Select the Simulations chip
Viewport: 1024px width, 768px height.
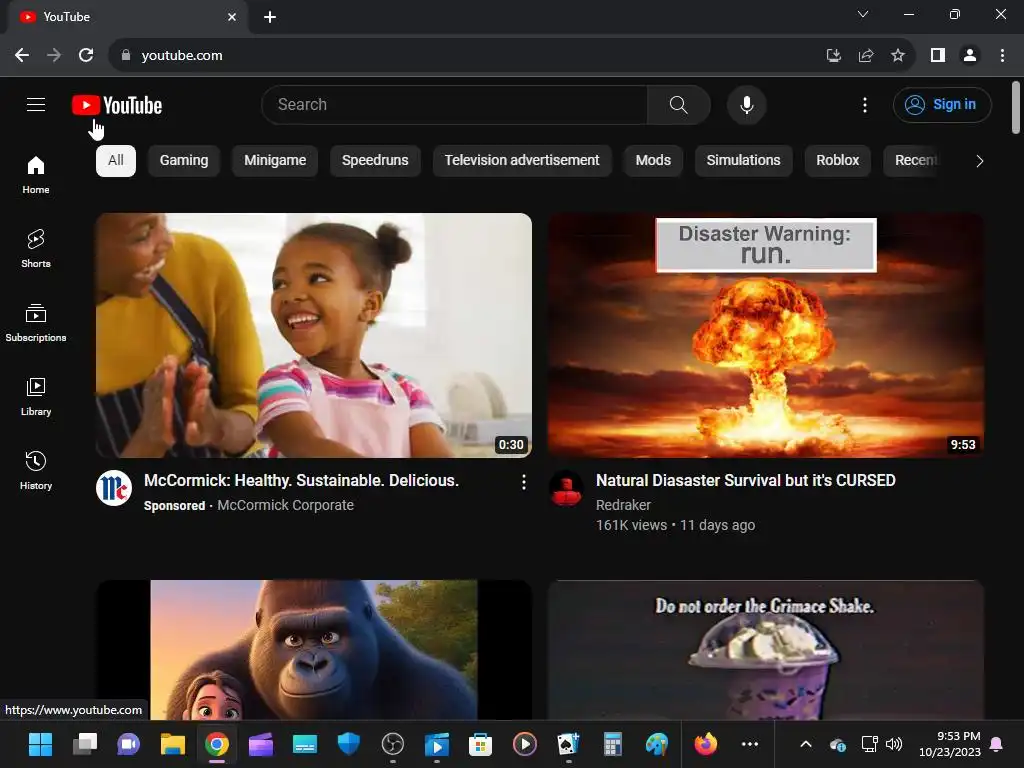[x=743, y=161]
